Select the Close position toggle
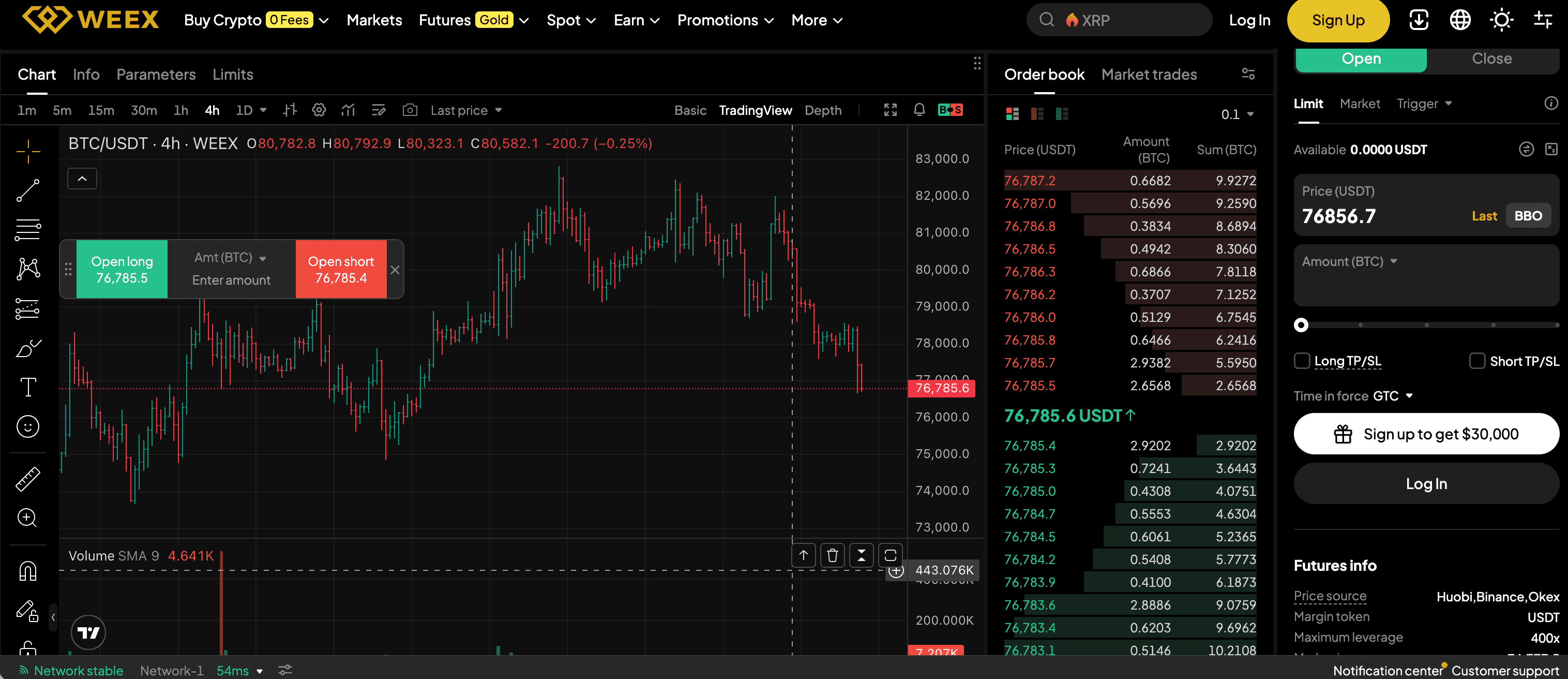Screen dimensions: 1568x679 coord(1492,59)
